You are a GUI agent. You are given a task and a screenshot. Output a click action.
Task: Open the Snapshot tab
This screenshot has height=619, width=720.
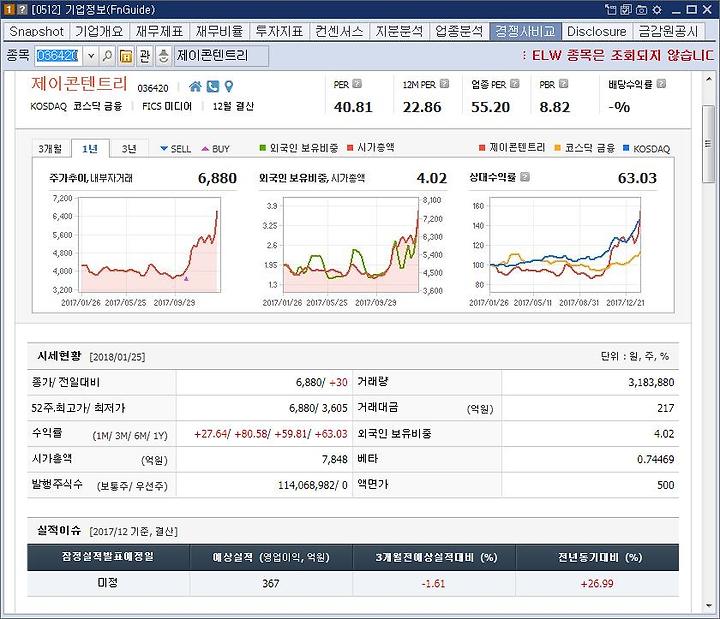coord(36,31)
